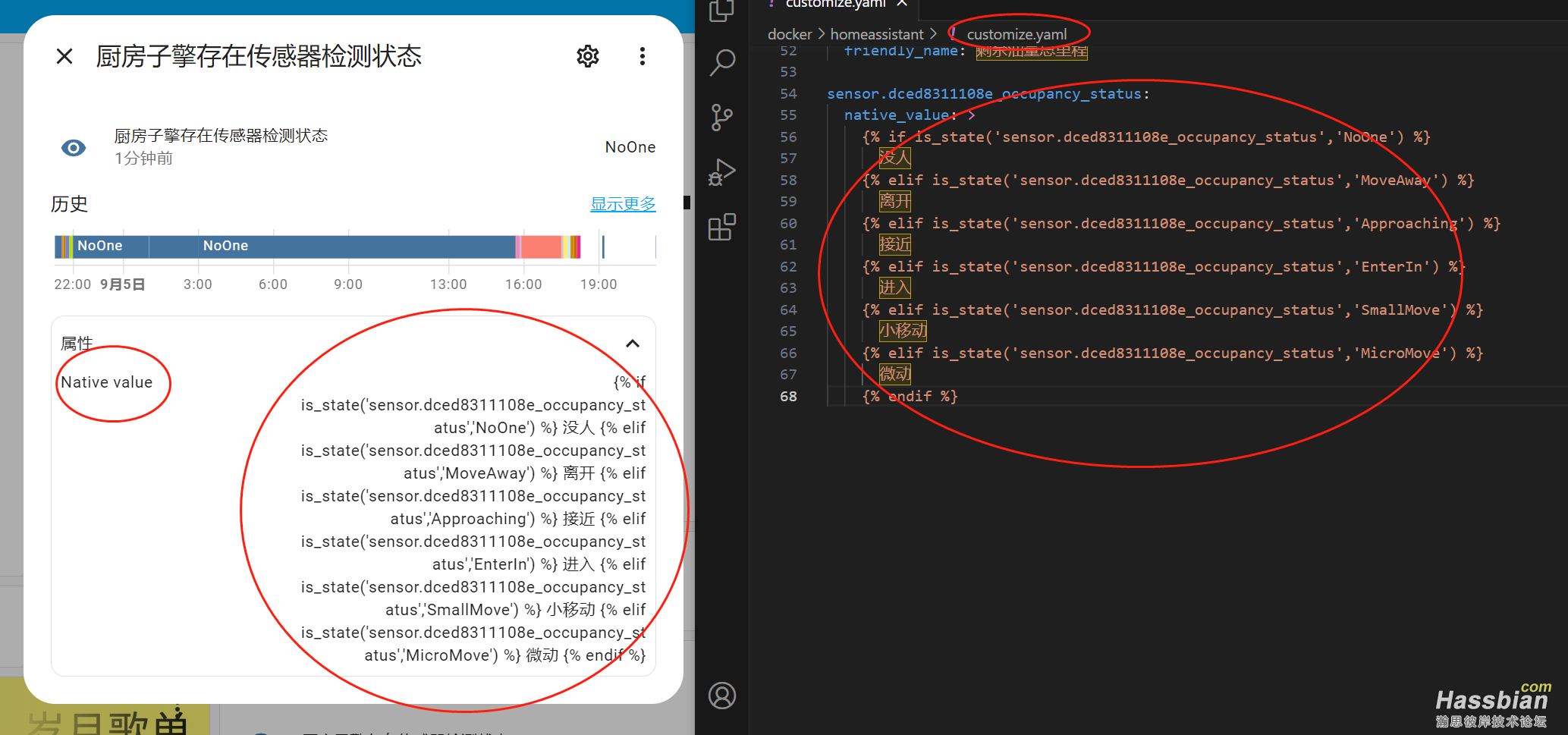Click the 没人 text on line 57
The height and width of the screenshot is (735, 1568).
coord(895,158)
